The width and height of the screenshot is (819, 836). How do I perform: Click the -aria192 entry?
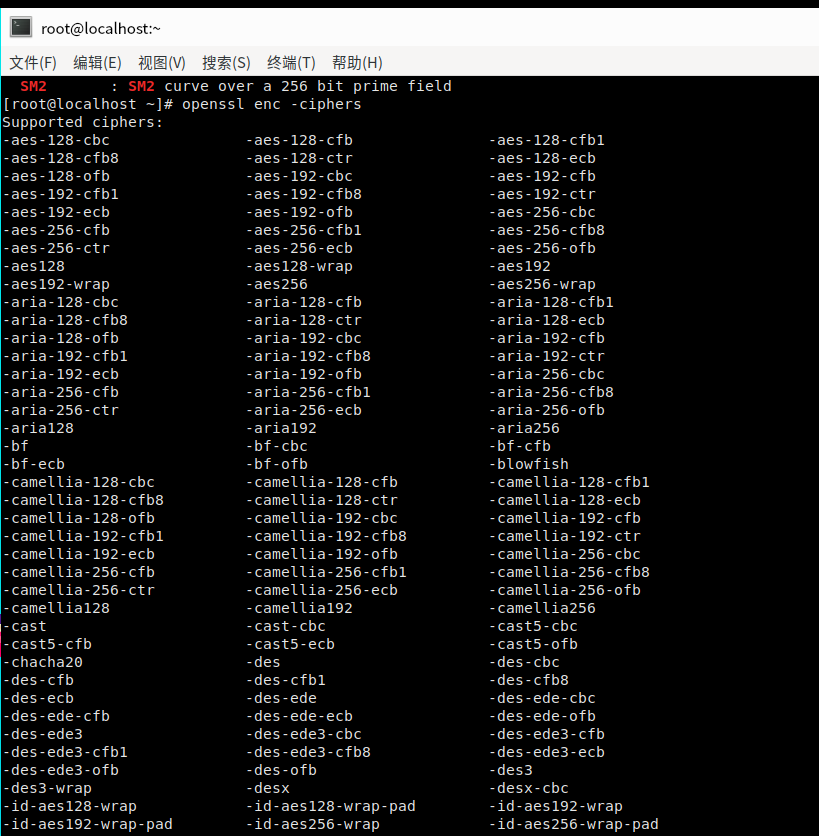click(281, 428)
